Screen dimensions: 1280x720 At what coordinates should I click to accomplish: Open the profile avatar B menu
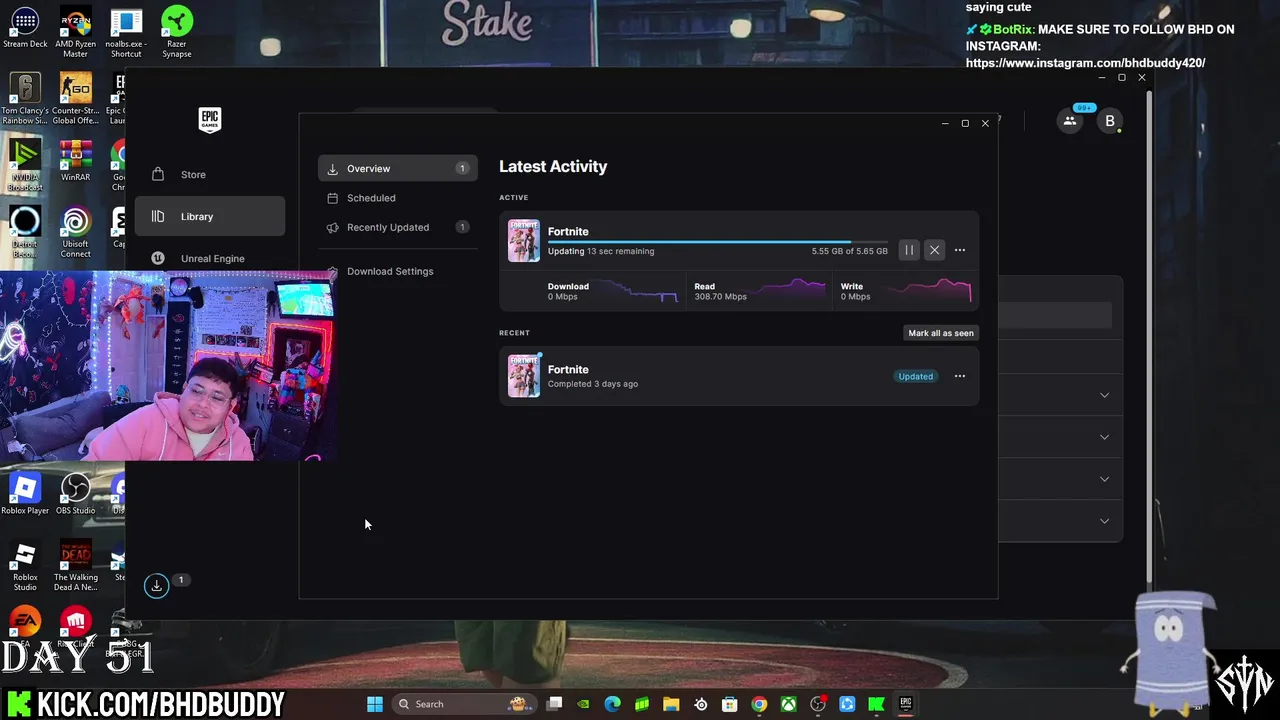[x=1109, y=121]
